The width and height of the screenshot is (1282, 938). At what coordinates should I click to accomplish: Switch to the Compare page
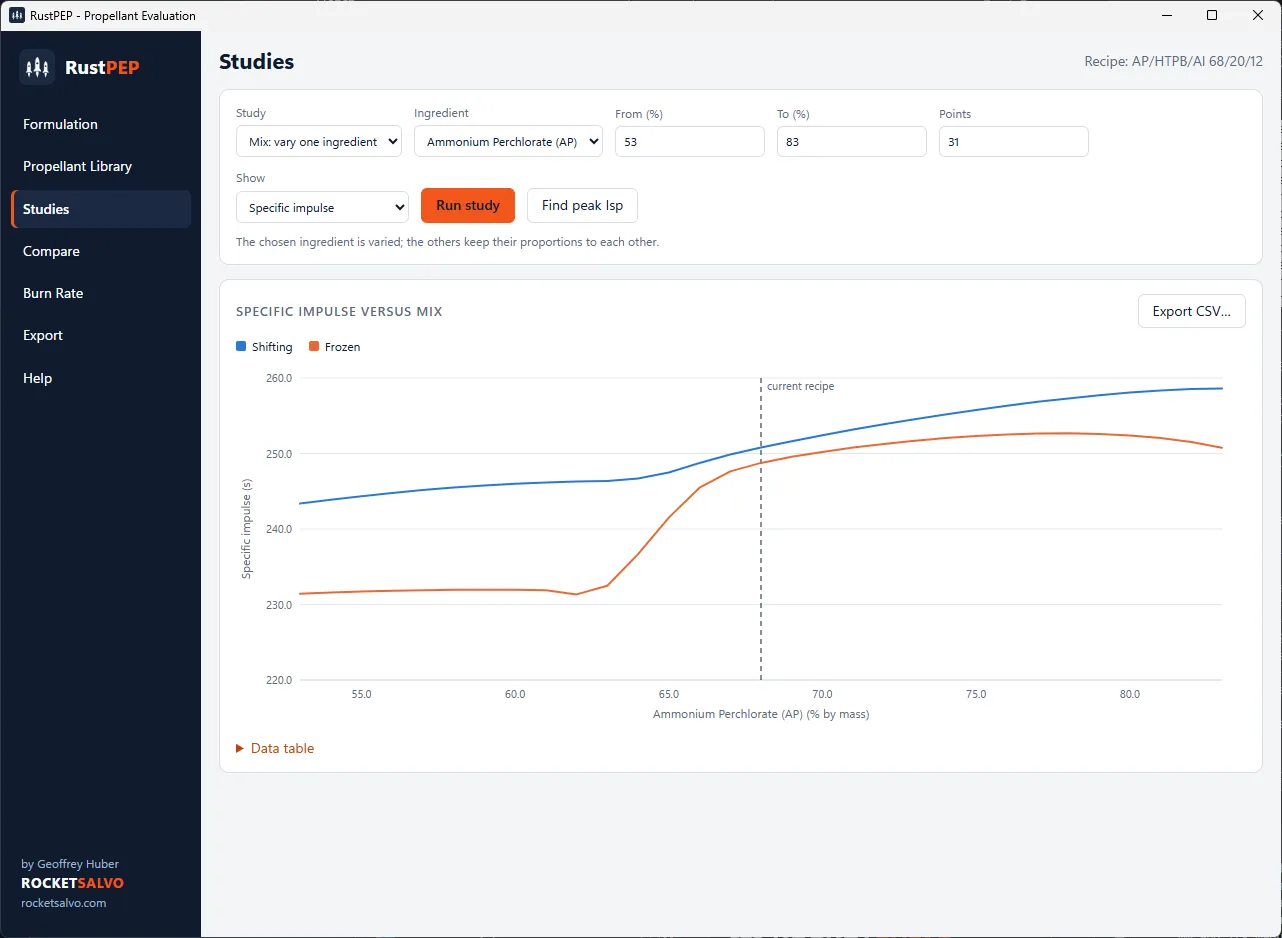pyautogui.click(x=100, y=251)
